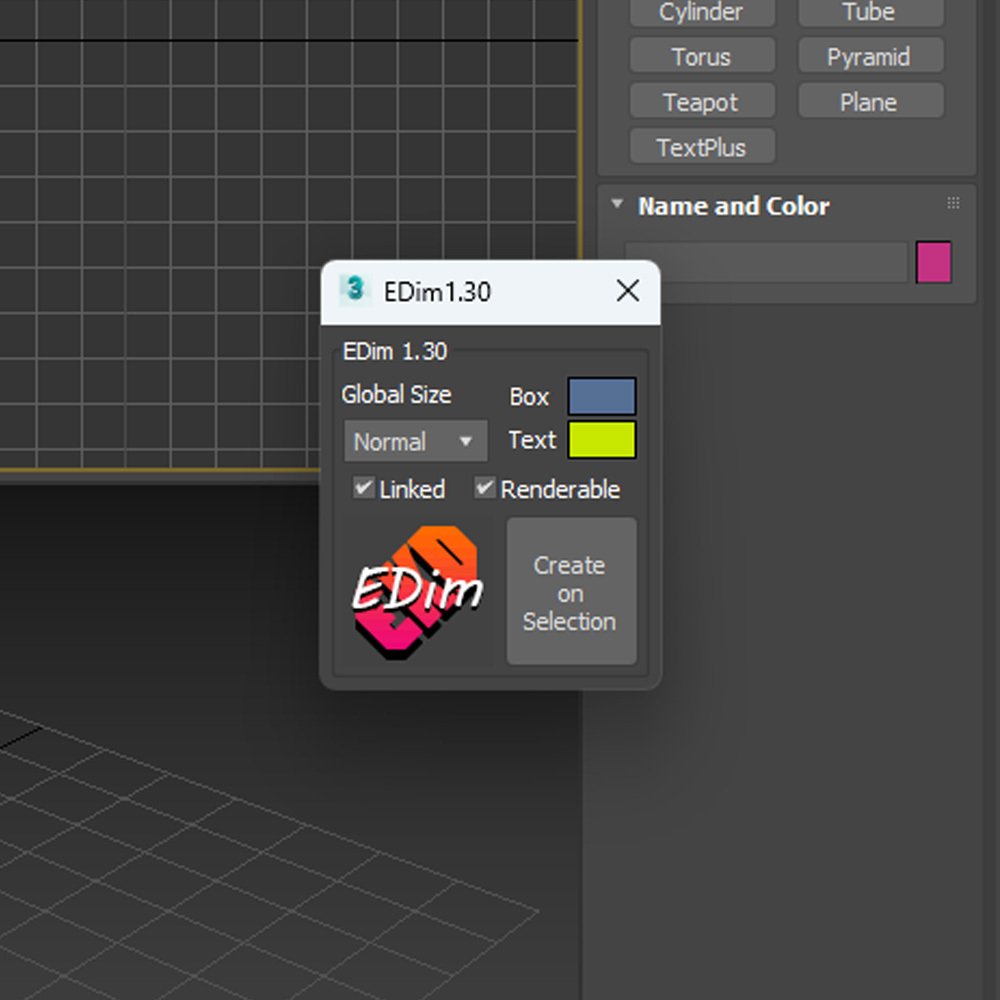Uncheck the Renderable checkbox
The height and width of the screenshot is (1000, 1000).
click(x=484, y=488)
